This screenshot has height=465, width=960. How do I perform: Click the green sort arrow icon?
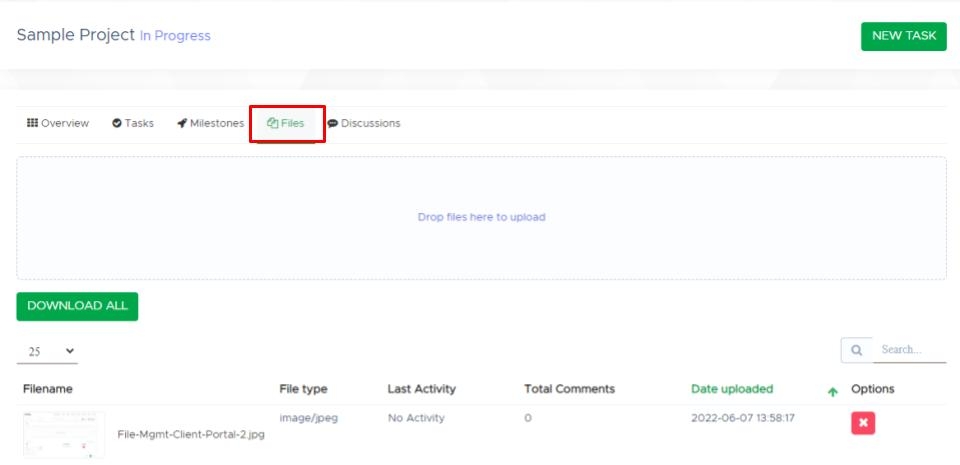click(832, 392)
